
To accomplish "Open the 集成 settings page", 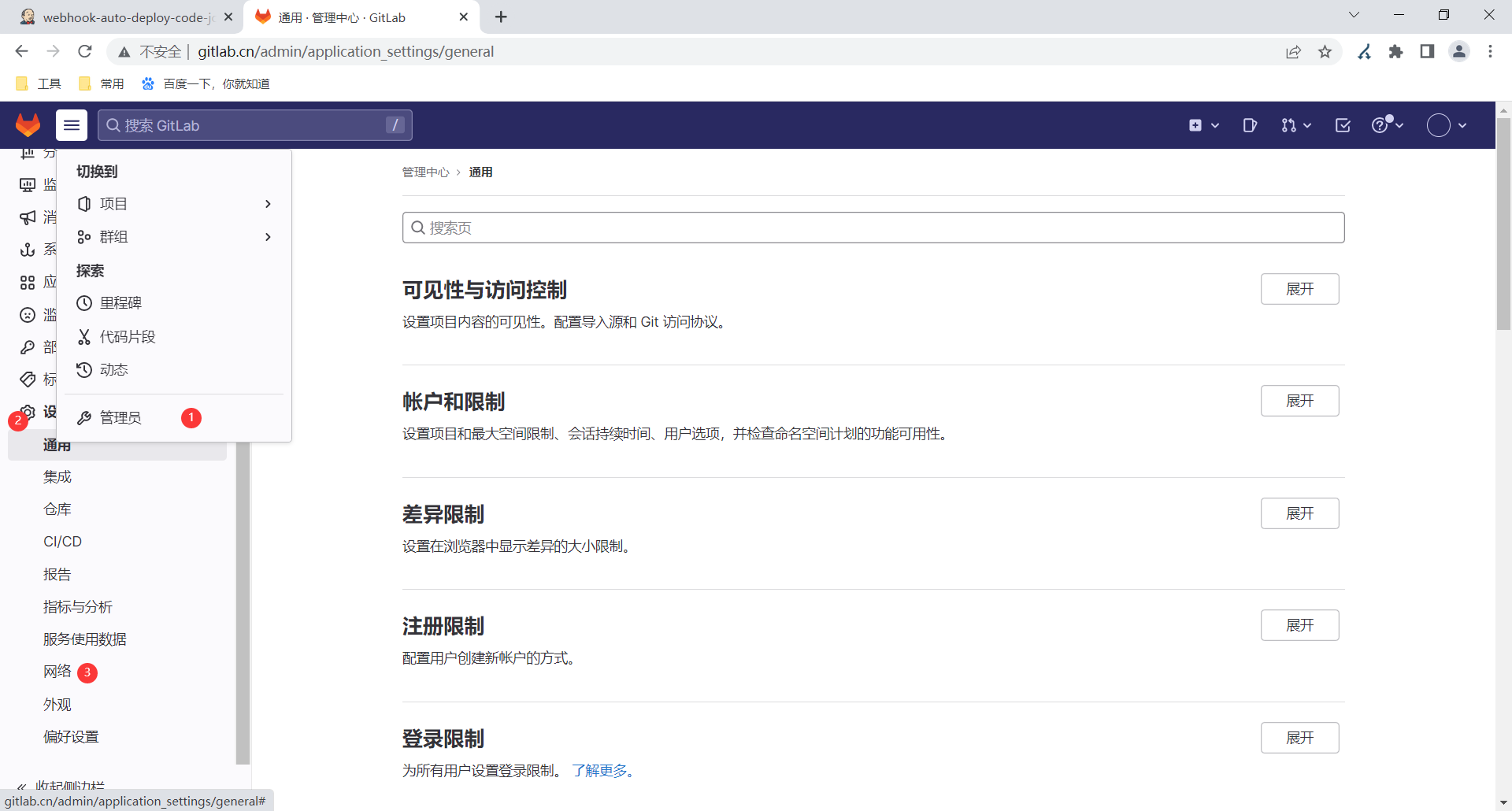I will click(x=57, y=477).
